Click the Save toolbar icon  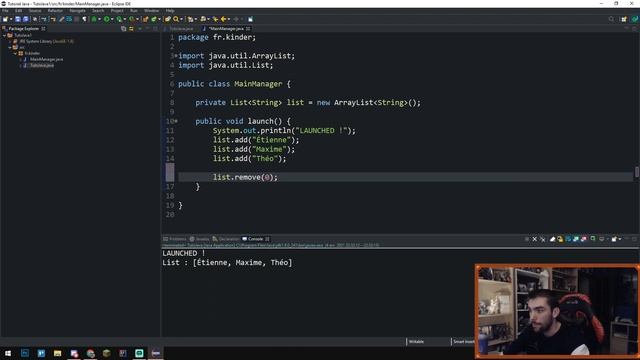tap(18, 19)
